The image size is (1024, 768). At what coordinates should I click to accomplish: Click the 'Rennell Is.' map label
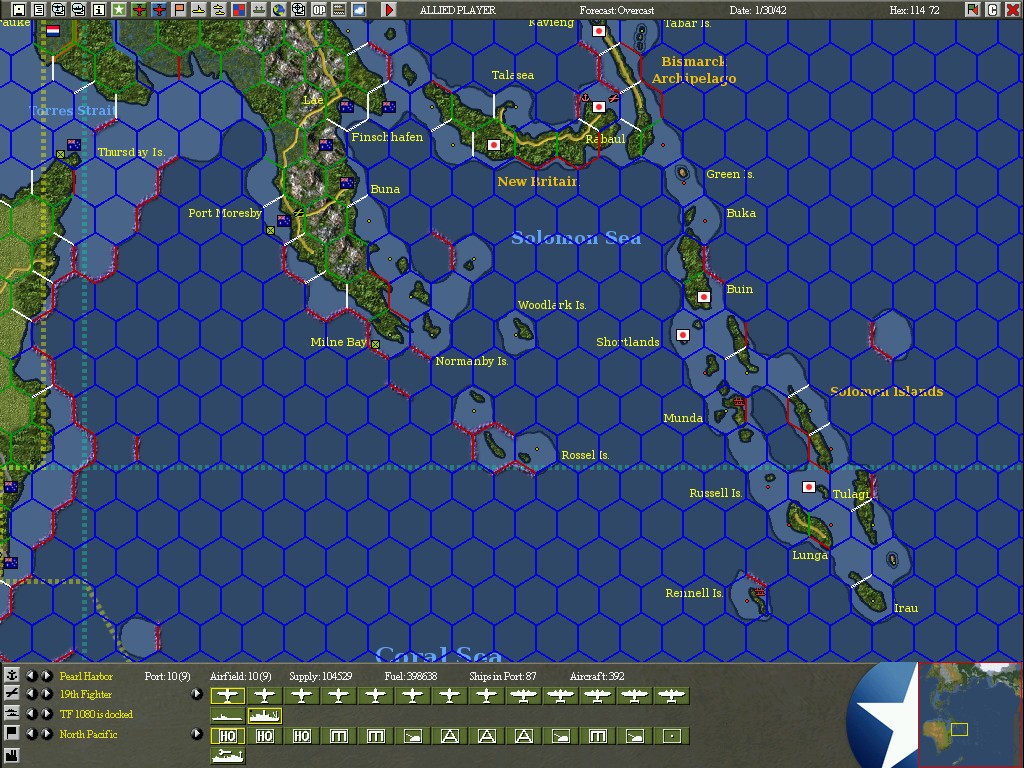(694, 593)
